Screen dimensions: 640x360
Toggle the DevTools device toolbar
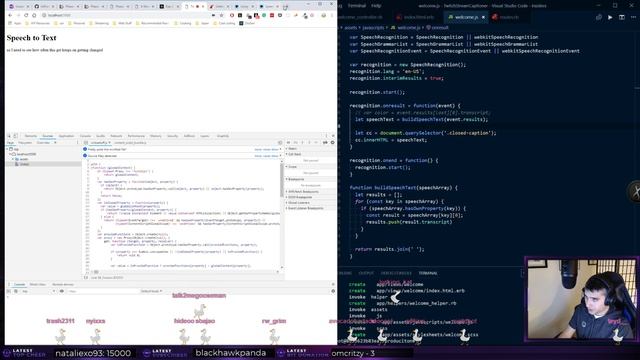click(x=16, y=136)
